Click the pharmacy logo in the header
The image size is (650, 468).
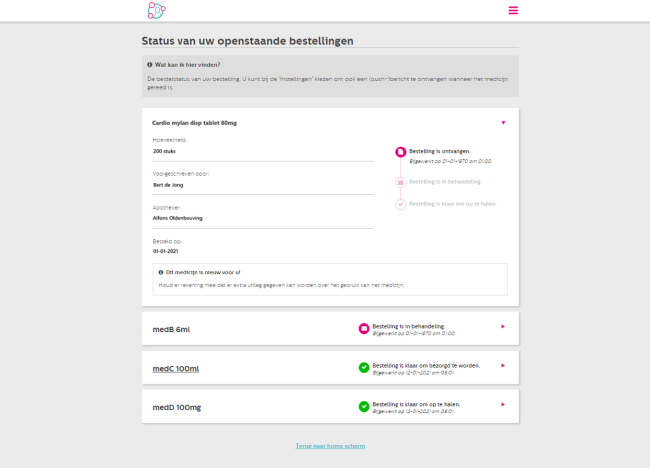point(157,10)
